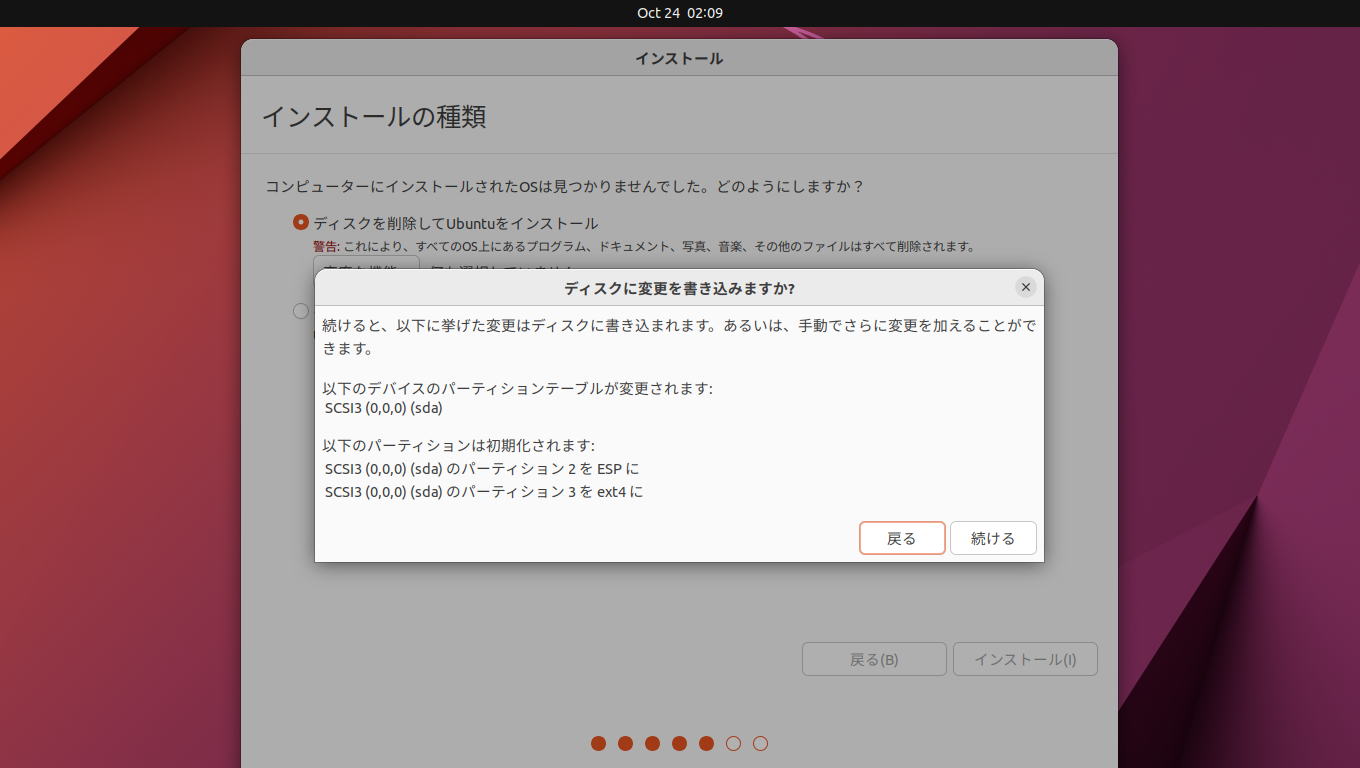Click the red 警告 warning text
1360x768 pixels.
point(326,246)
